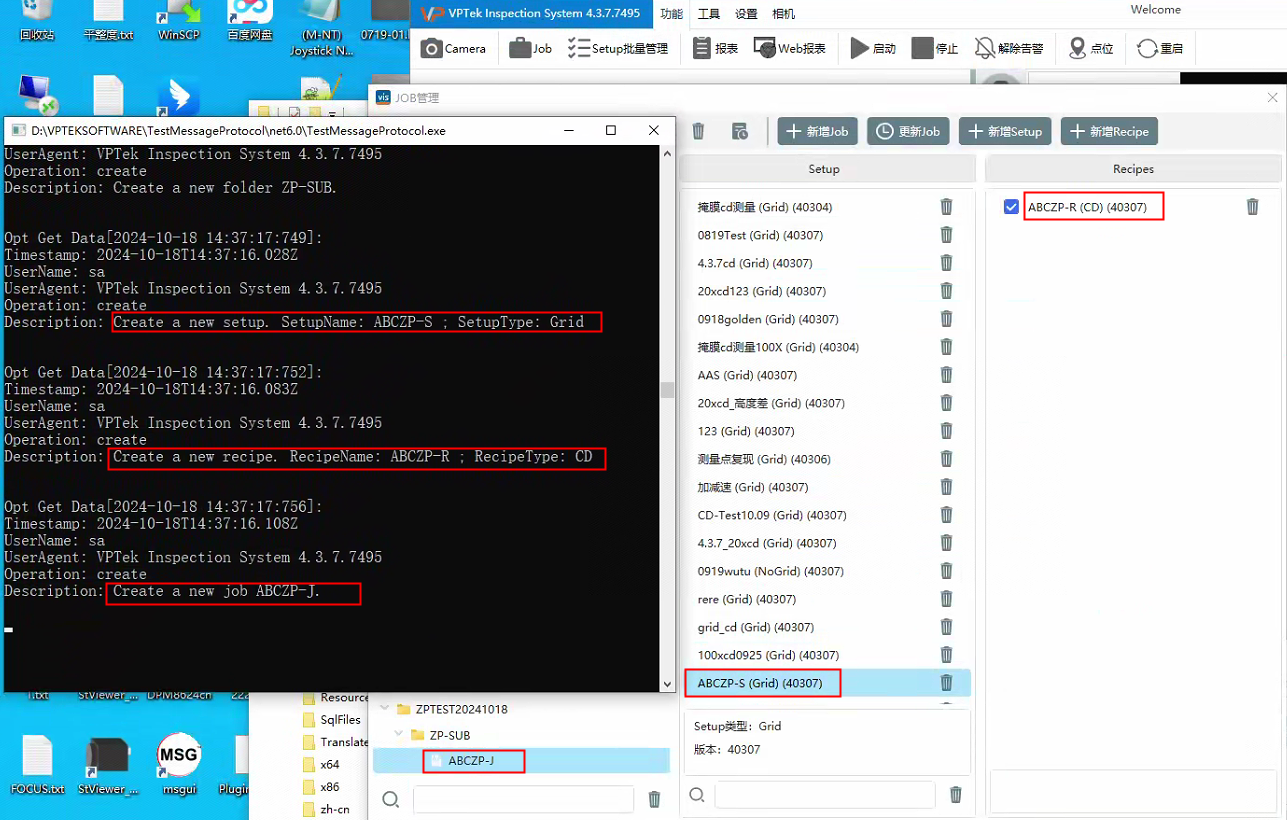
Task: Click the Recipes column header
Action: pyautogui.click(x=1133, y=169)
